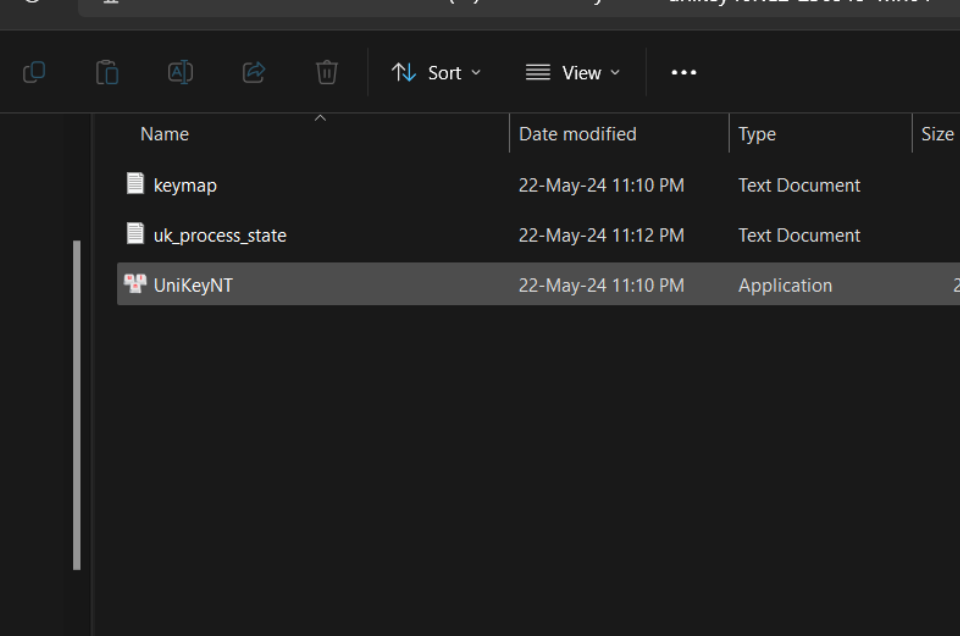Image resolution: width=960 pixels, height=640 pixels.
Task: Select the uk_process_state file name
Action: 220,235
